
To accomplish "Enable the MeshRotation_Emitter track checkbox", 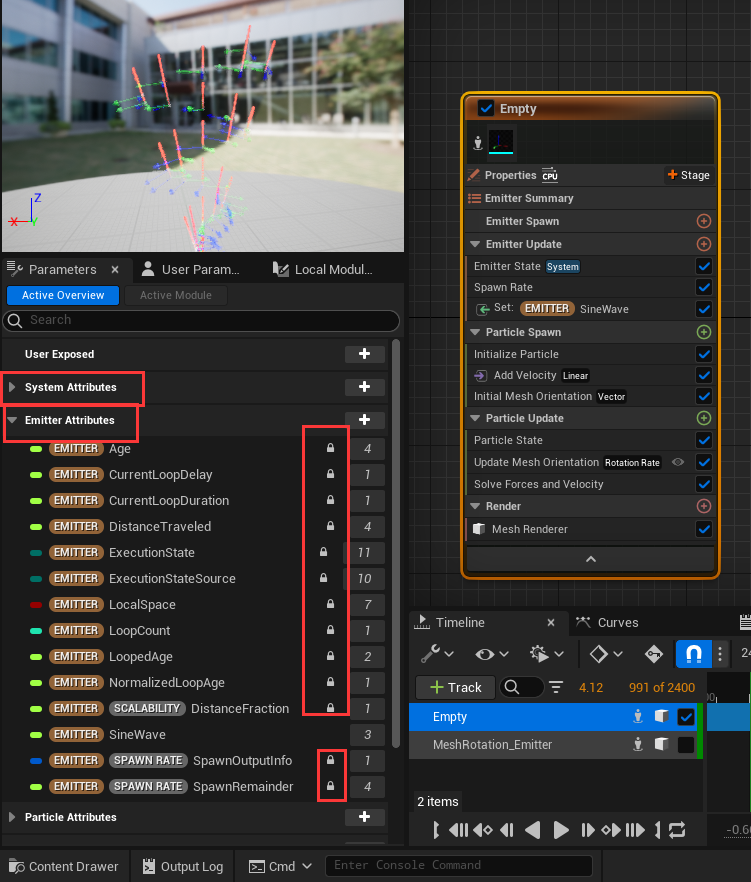I will point(685,745).
